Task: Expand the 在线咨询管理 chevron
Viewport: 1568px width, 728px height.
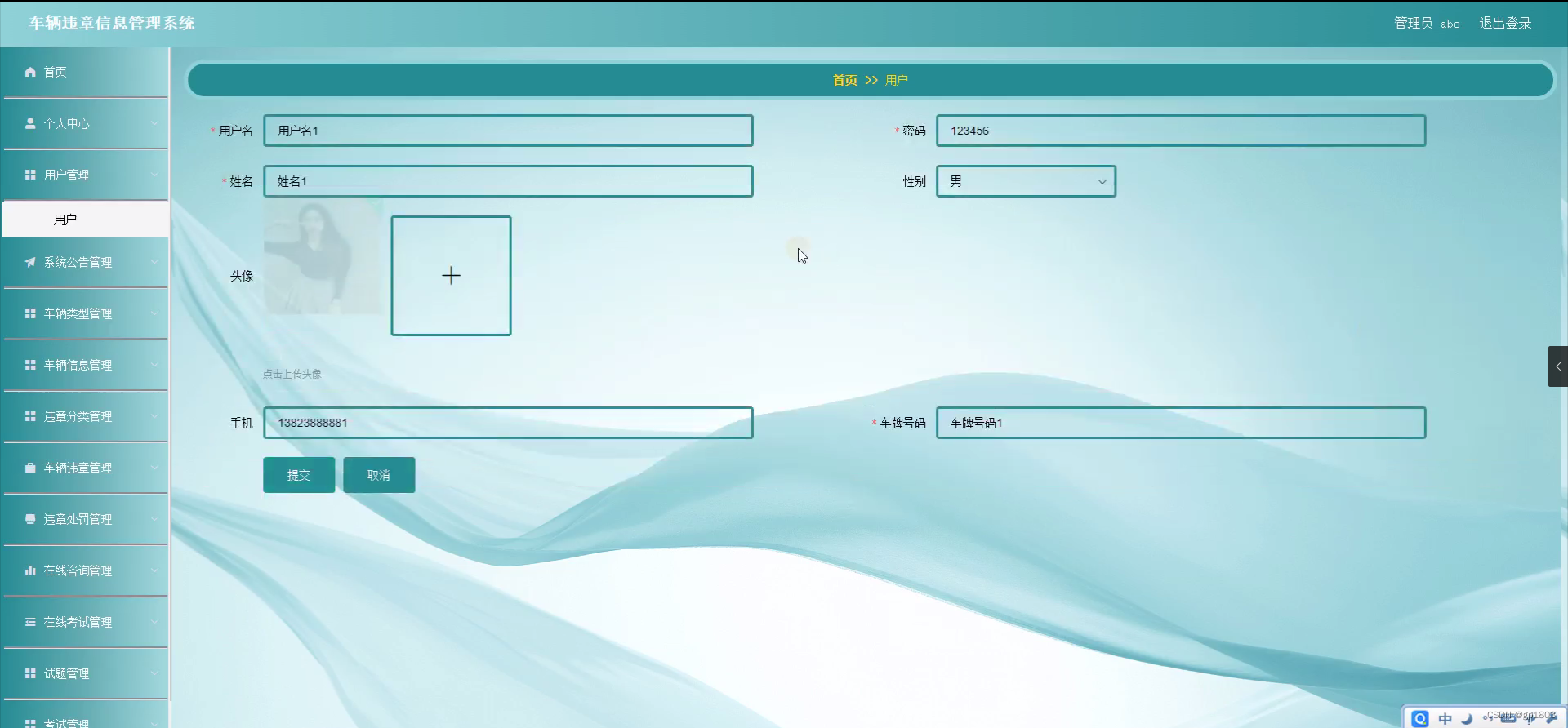Action: pyautogui.click(x=154, y=570)
